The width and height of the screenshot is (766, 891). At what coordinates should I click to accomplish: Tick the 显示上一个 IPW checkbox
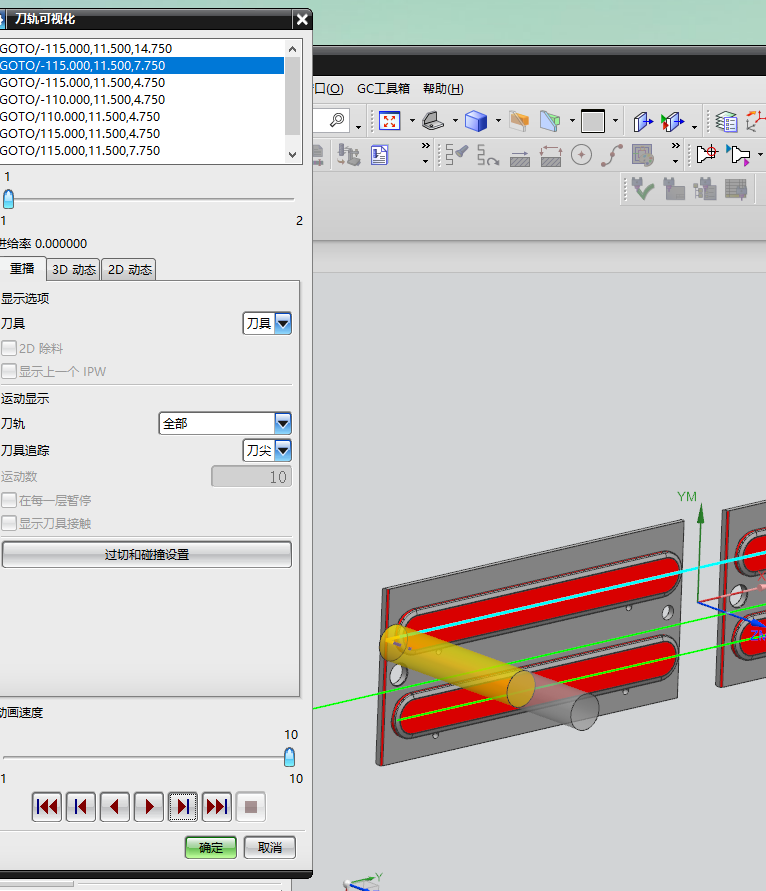click(9, 371)
